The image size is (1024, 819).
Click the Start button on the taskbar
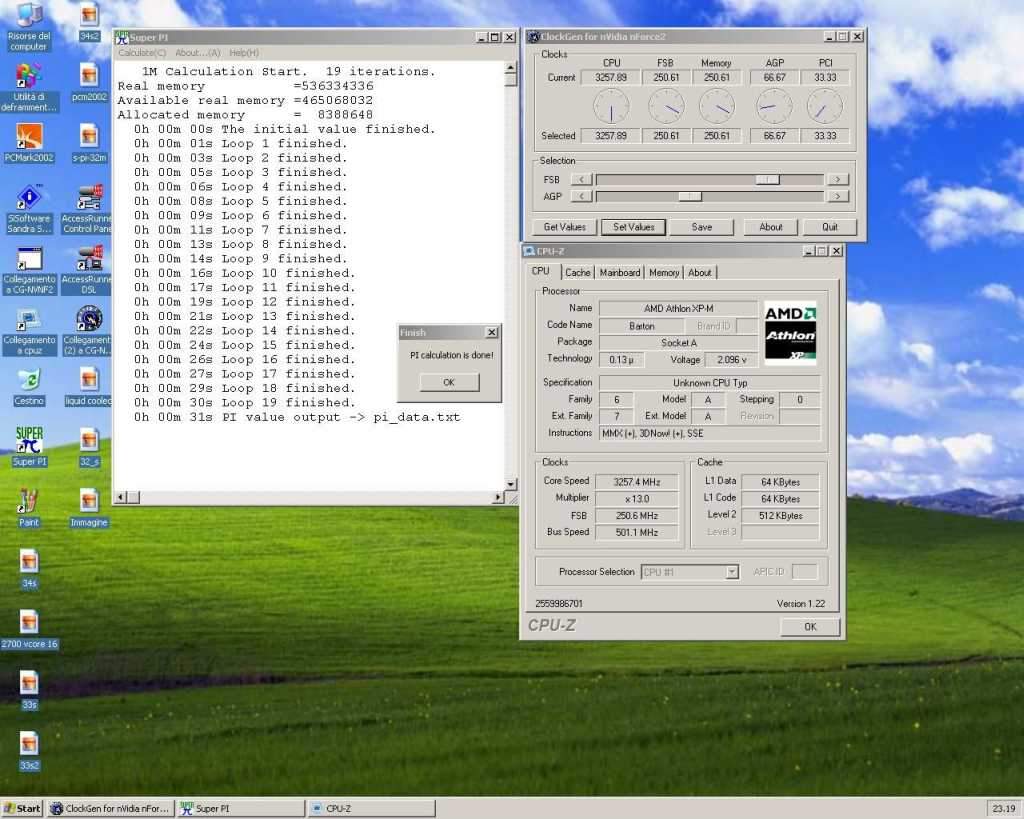[x=22, y=808]
